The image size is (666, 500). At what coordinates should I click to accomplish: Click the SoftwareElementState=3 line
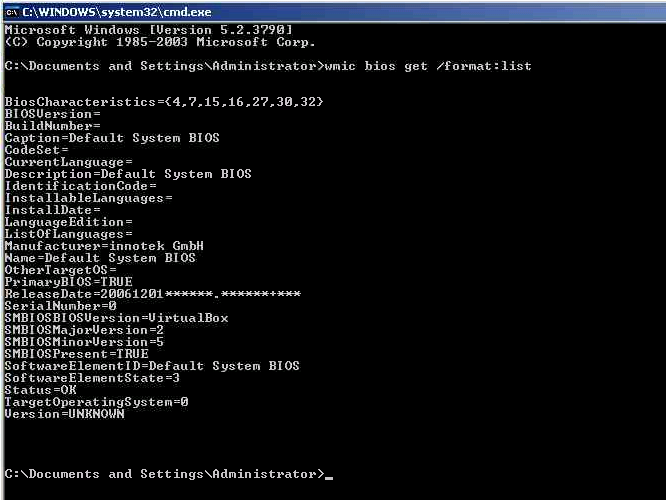(x=92, y=378)
